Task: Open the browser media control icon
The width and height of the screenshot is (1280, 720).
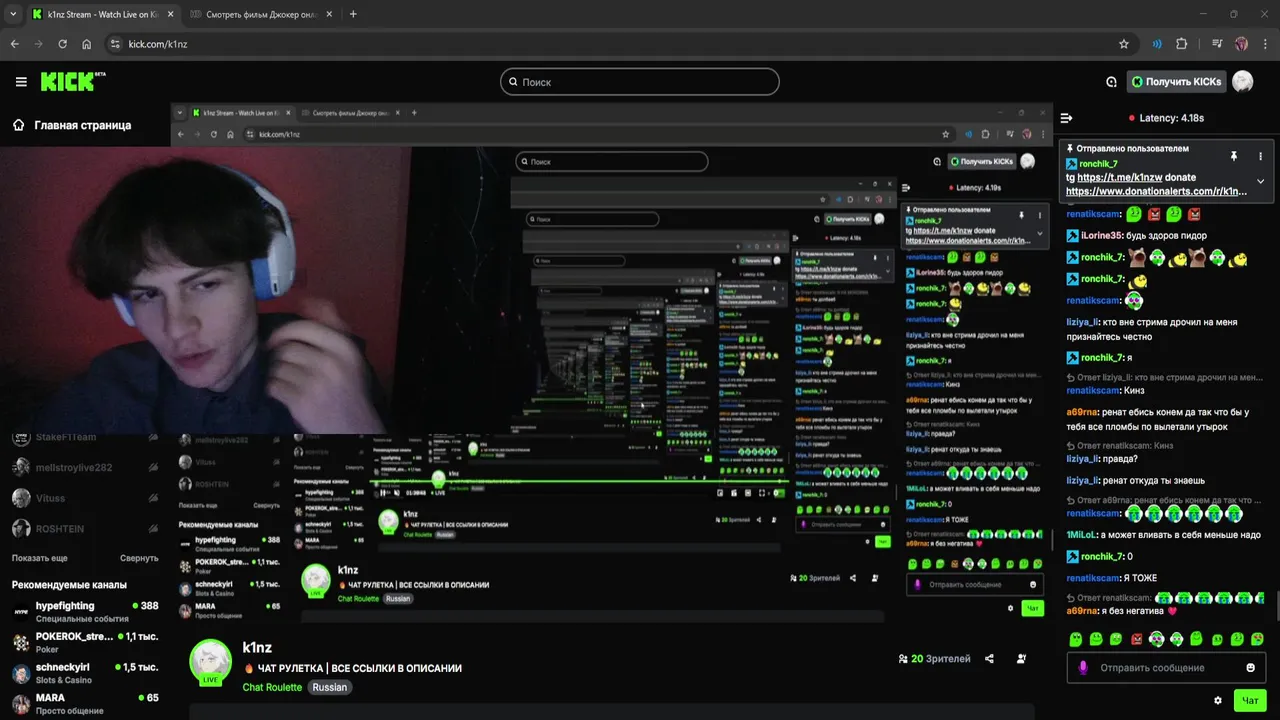Action: pyautogui.click(x=1216, y=44)
